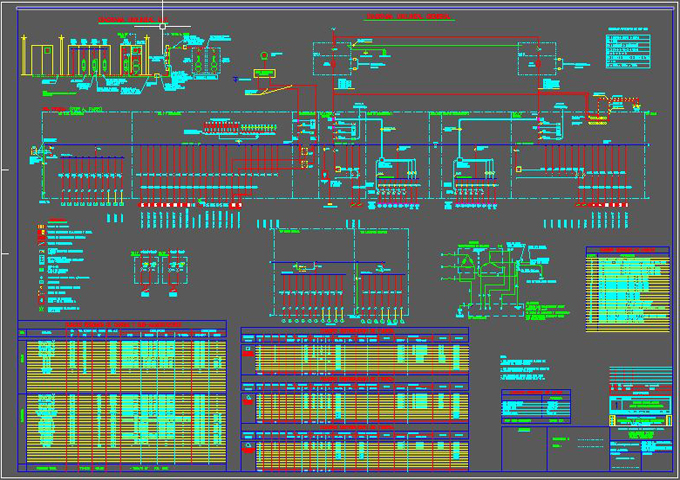Image resolution: width=680 pixels, height=480 pixels.
Task: Click the green circle symbol with red center
Action: 264,54
